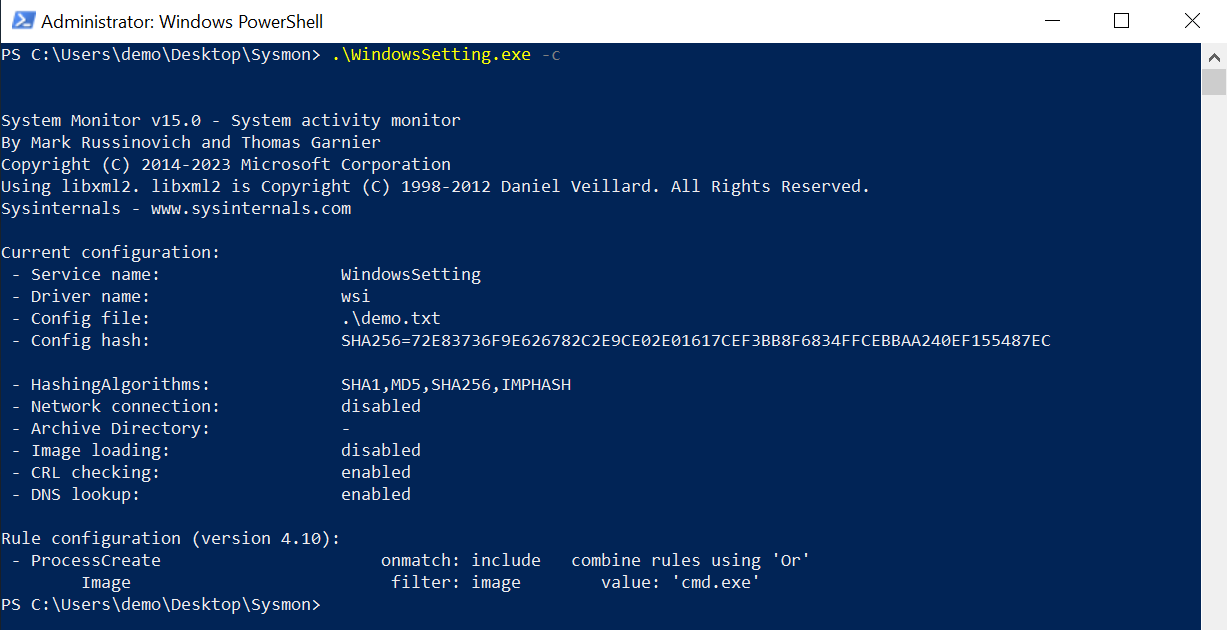The height and width of the screenshot is (630, 1227).
Task: Open the PowerShell icon system menu
Action: tap(20, 21)
